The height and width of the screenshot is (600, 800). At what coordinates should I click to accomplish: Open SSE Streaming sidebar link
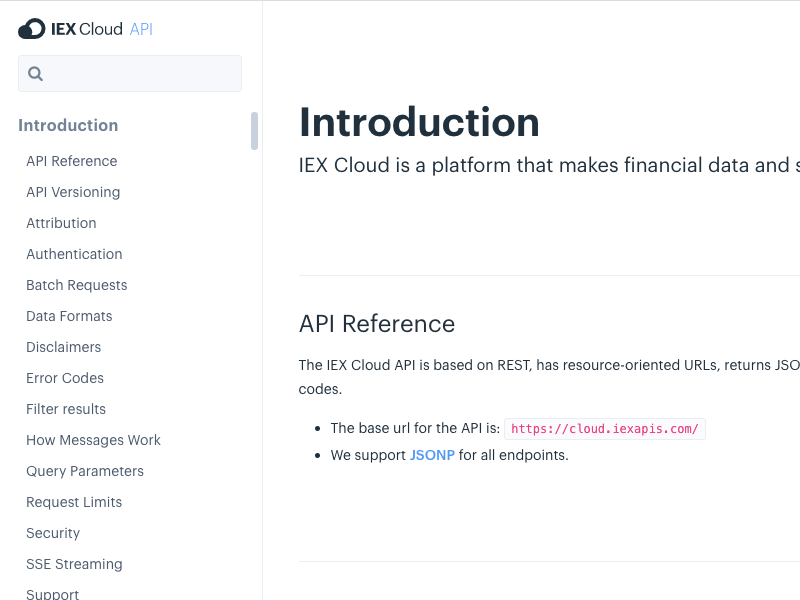pyautogui.click(x=74, y=564)
